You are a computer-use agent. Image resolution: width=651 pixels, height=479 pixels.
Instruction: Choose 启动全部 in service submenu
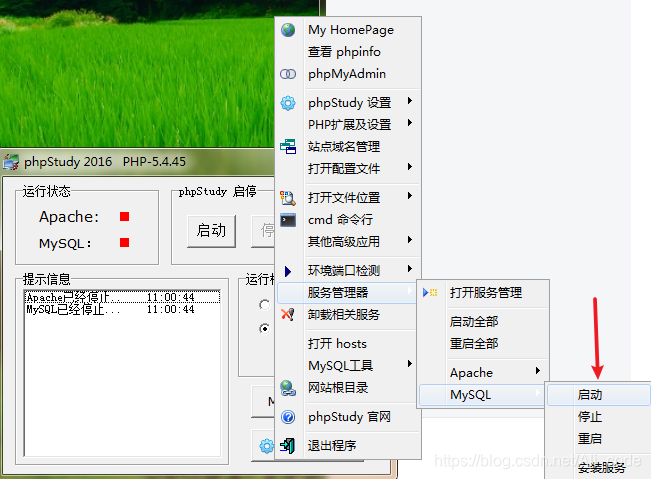(x=483, y=322)
